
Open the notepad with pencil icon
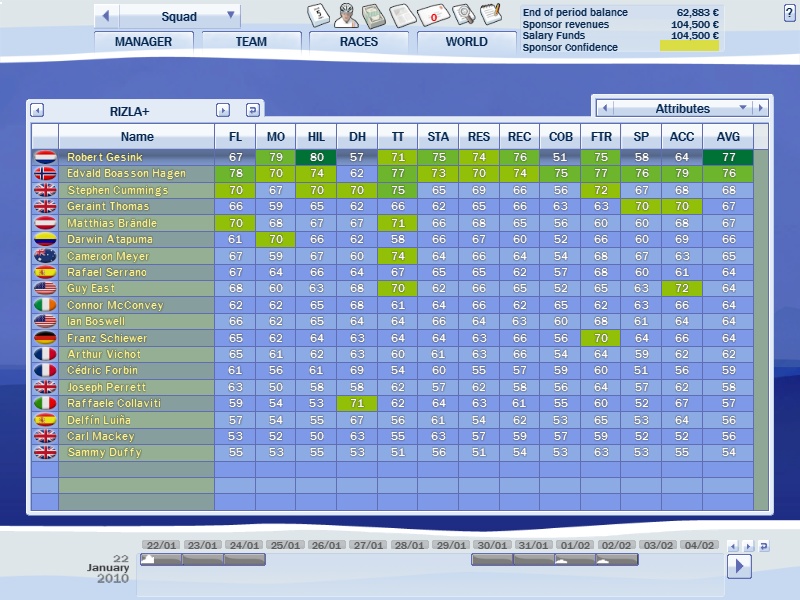490,14
